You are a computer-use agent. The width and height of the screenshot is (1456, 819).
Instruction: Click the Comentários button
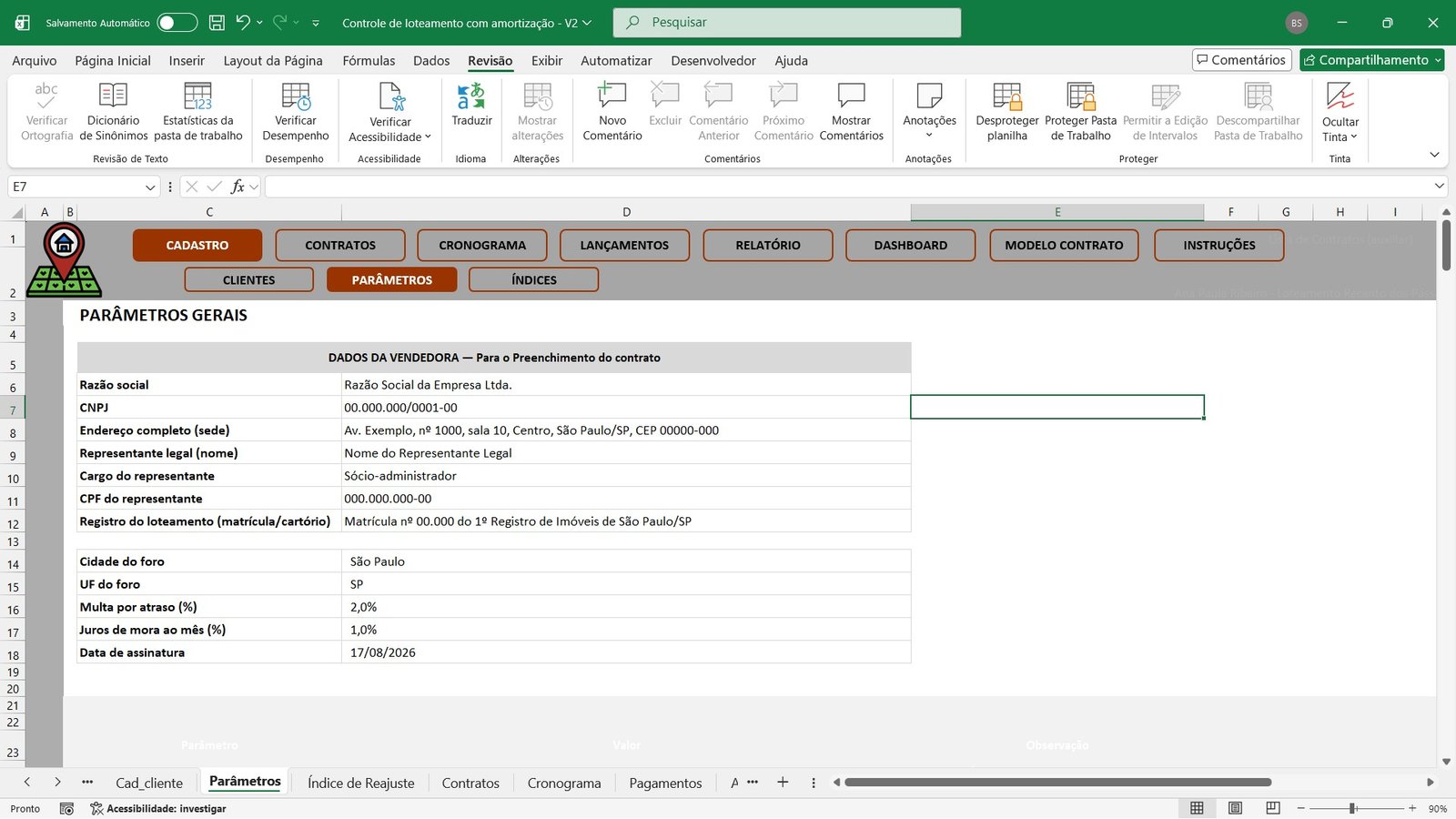[x=1241, y=60]
